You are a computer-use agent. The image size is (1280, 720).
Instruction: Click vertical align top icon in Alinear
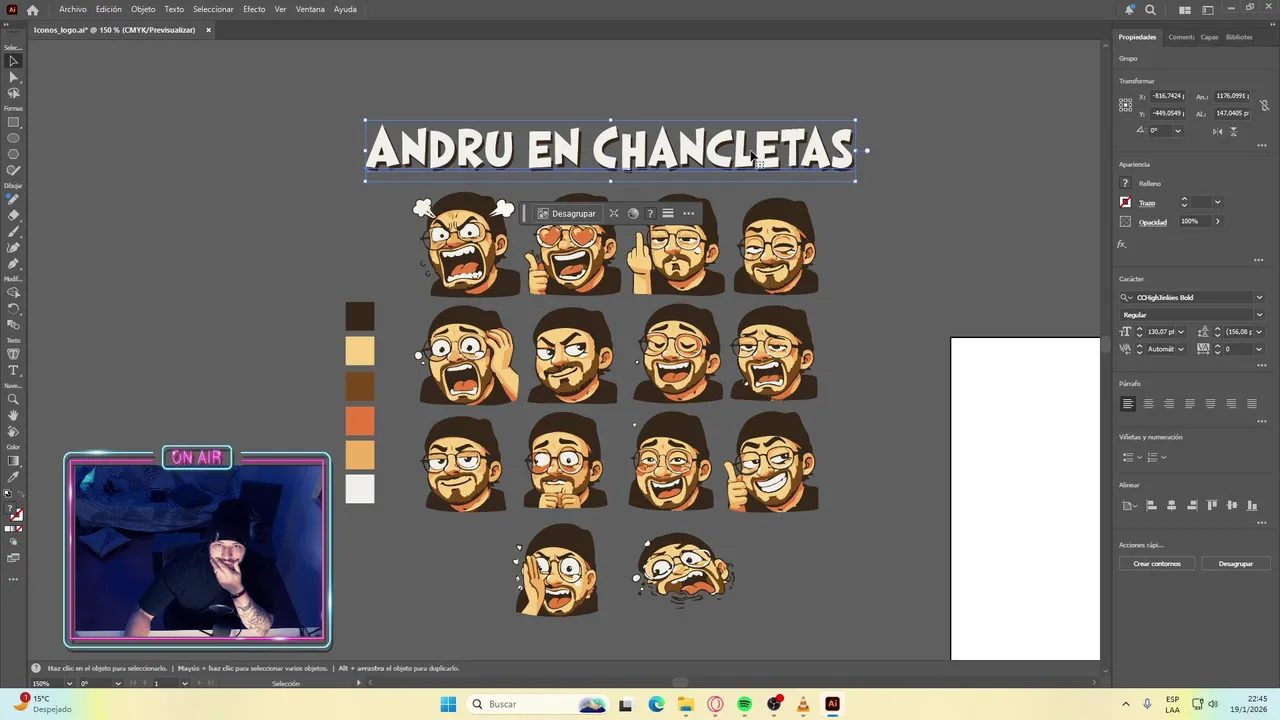(x=1213, y=506)
